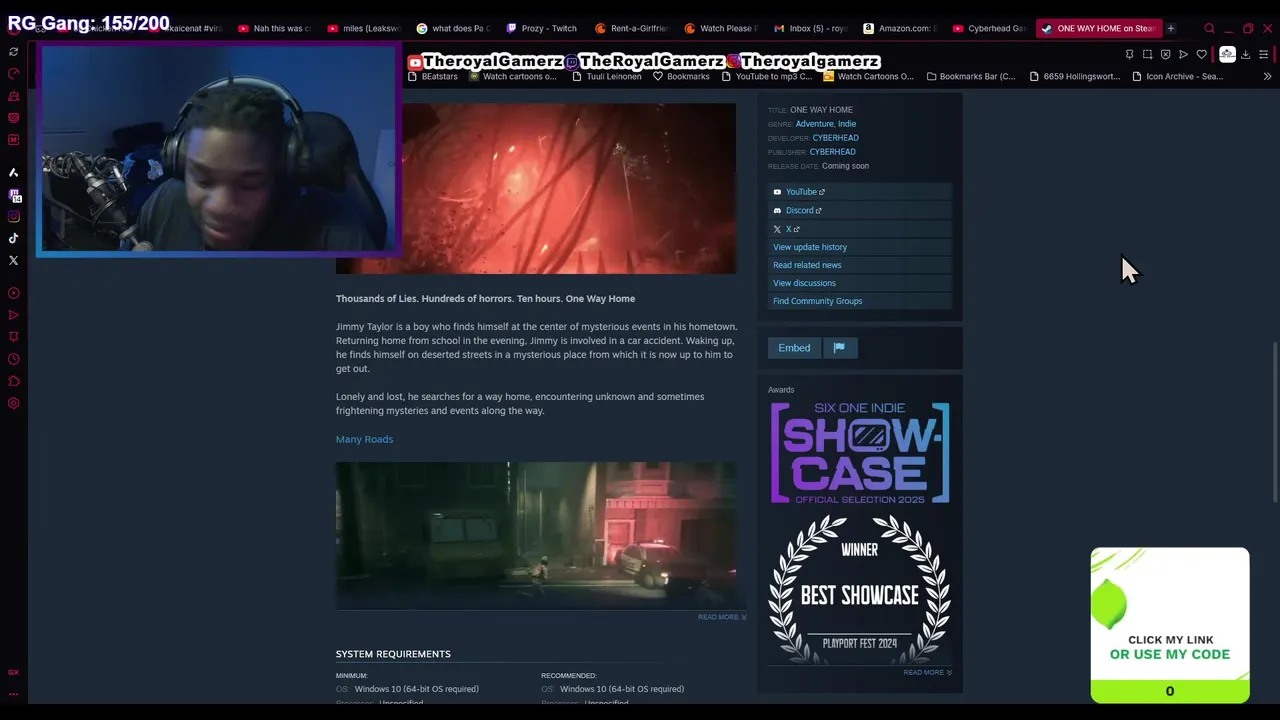1280x720 pixels.
Task: Switch to the Amazon.com tab
Action: click(x=900, y=28)
